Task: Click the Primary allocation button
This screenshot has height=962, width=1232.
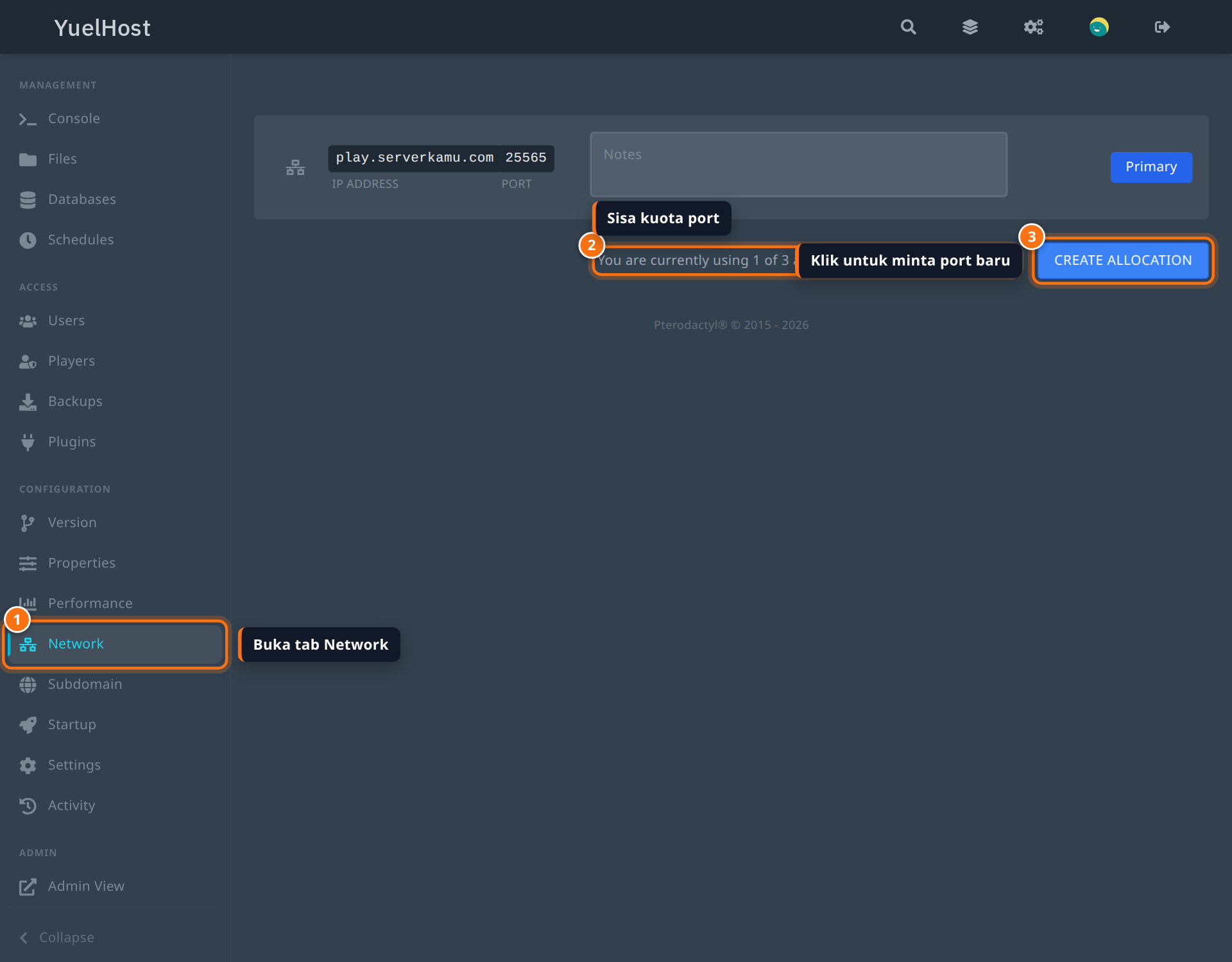Action: (x=1151, y=167)
